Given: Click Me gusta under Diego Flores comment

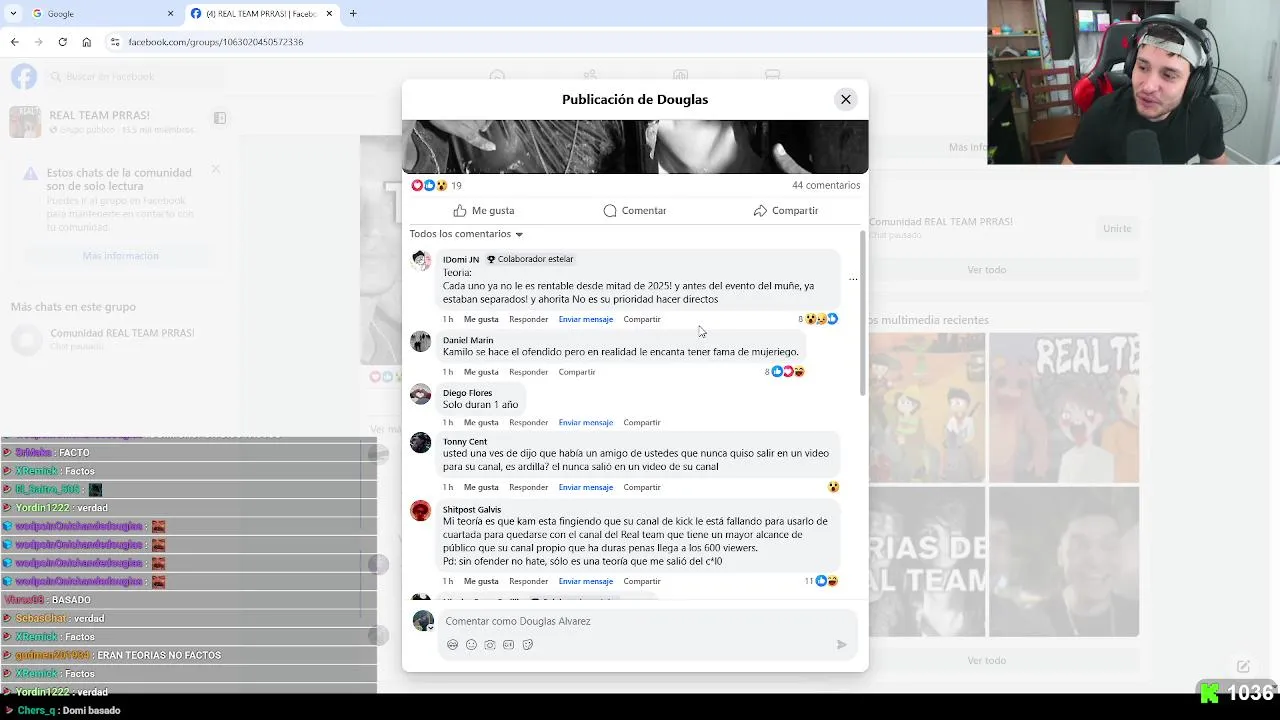Looking at the screenshot, I should coord(481,422).
